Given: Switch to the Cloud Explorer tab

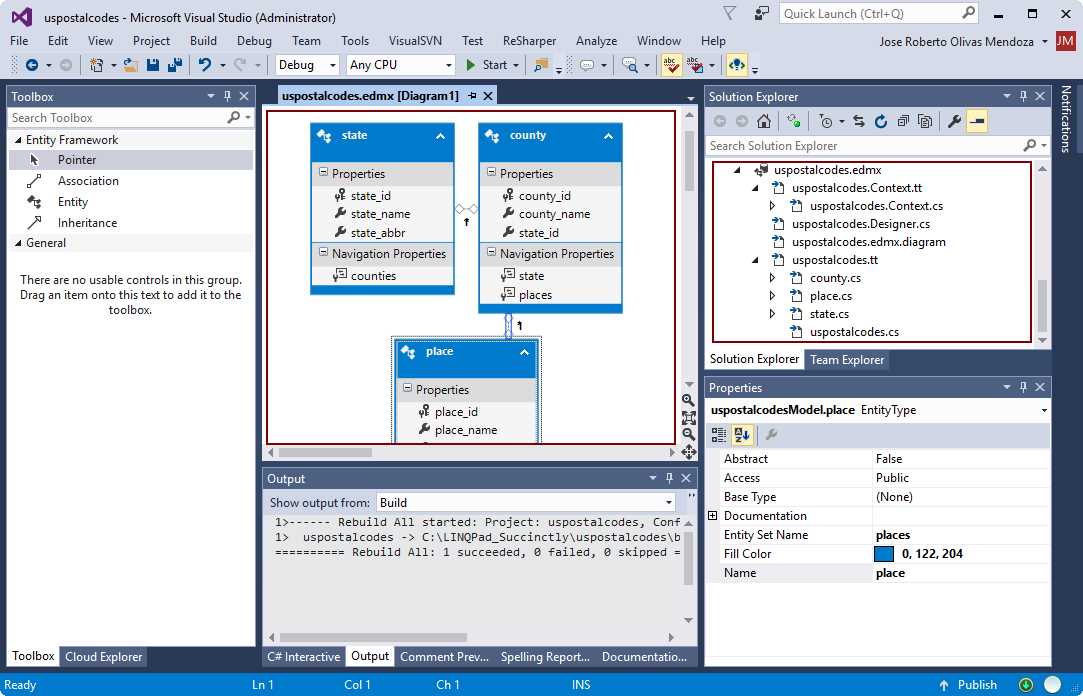Looking at the screenshot, I should 104,657.
